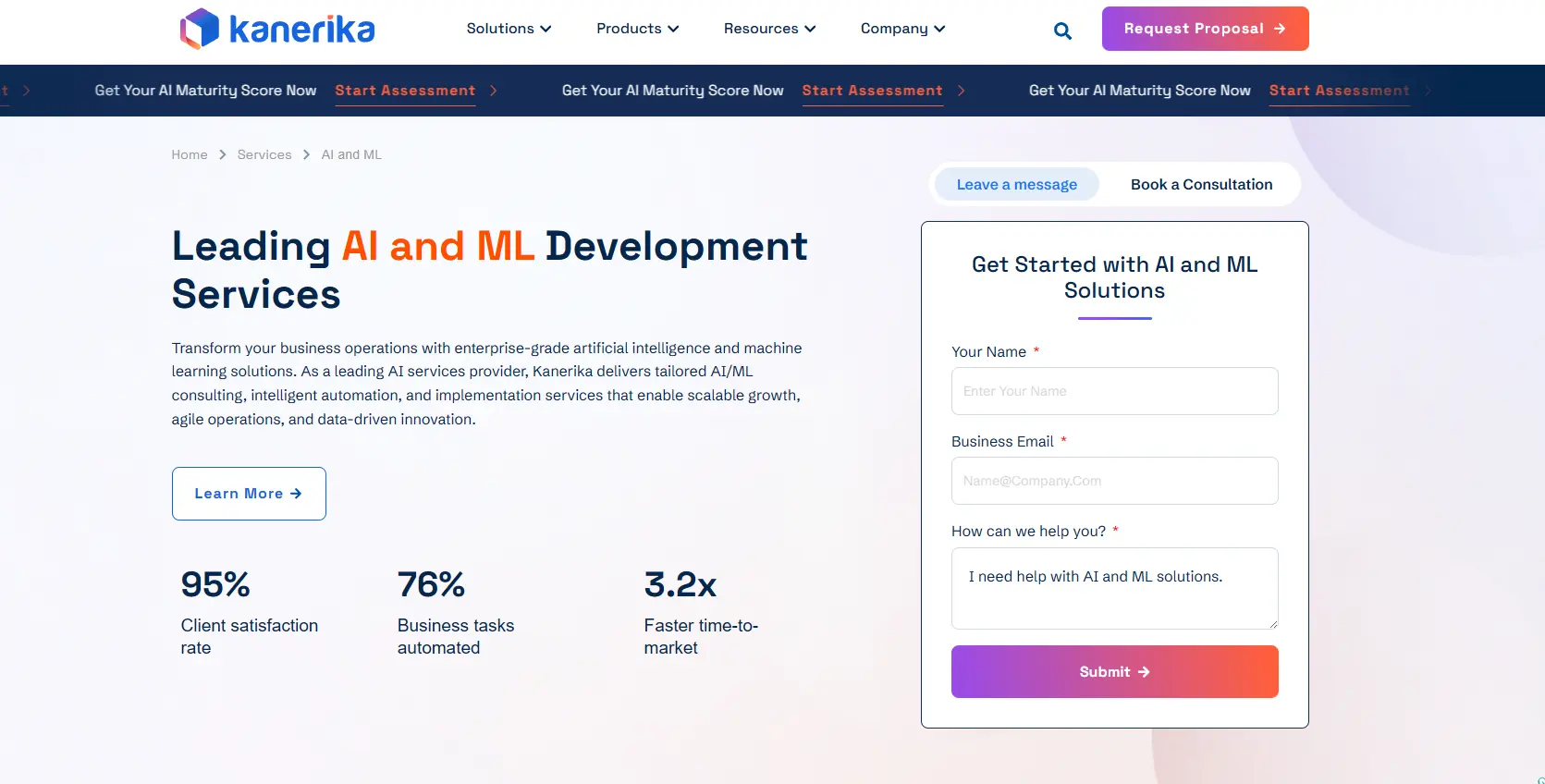
Task: Click the Kanerika logo
Action: (277, 29)
